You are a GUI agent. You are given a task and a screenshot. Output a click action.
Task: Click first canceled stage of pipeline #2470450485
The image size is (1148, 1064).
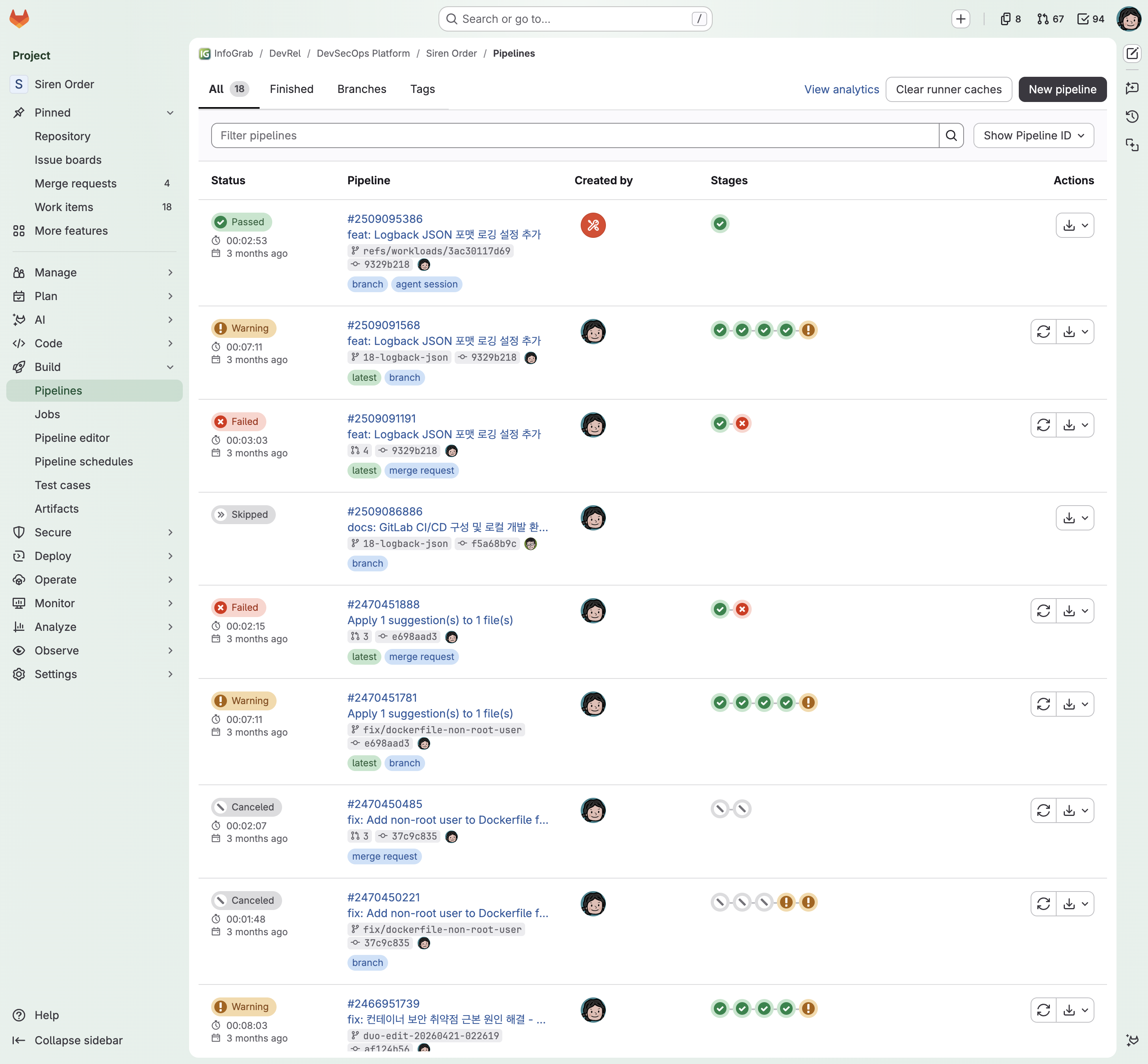[x=720, y=809]
